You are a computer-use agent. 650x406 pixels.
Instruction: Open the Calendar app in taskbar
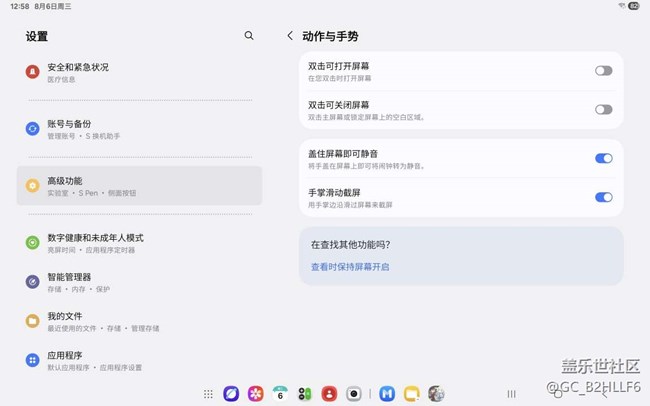coord(280,394)
